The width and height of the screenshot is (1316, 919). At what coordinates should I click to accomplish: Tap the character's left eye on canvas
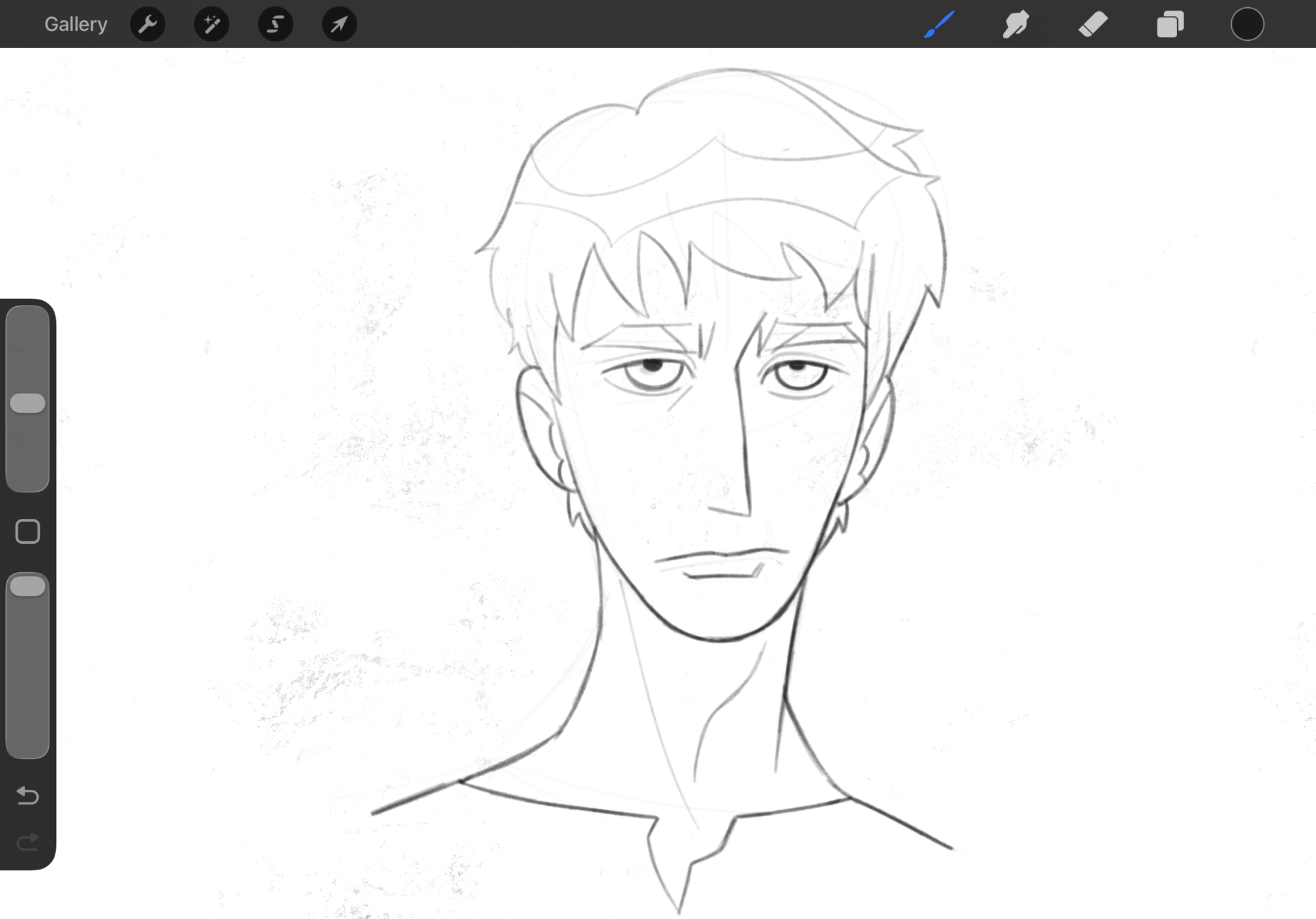651,374
